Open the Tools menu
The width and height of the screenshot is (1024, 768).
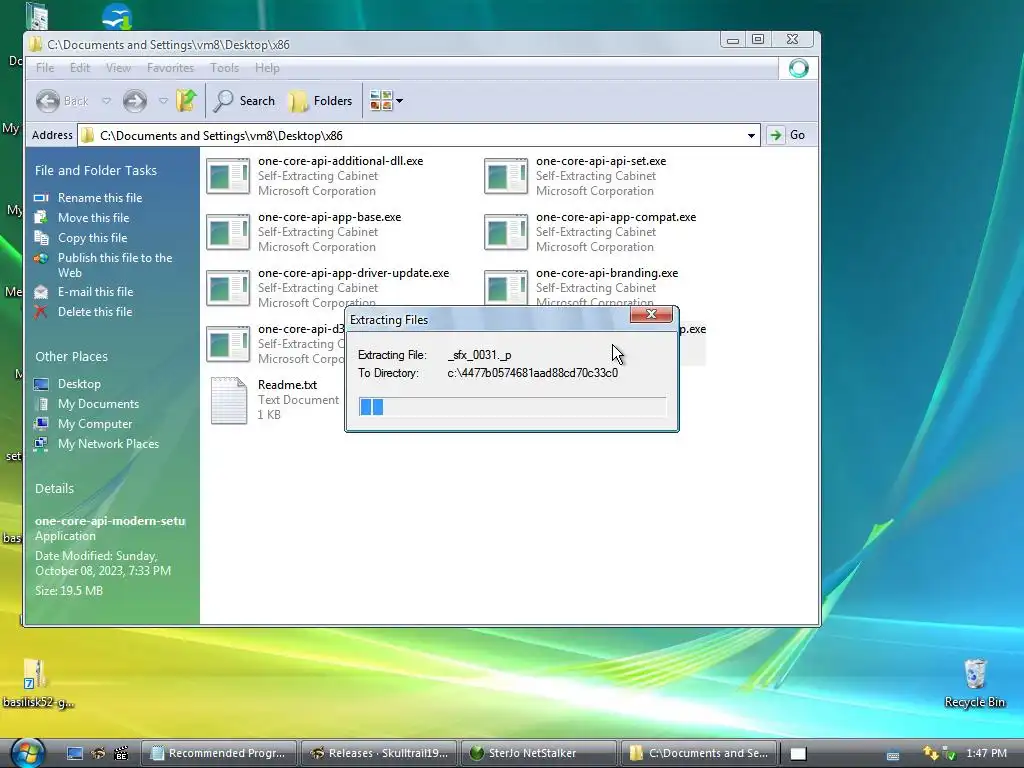[x=224, y=68]
